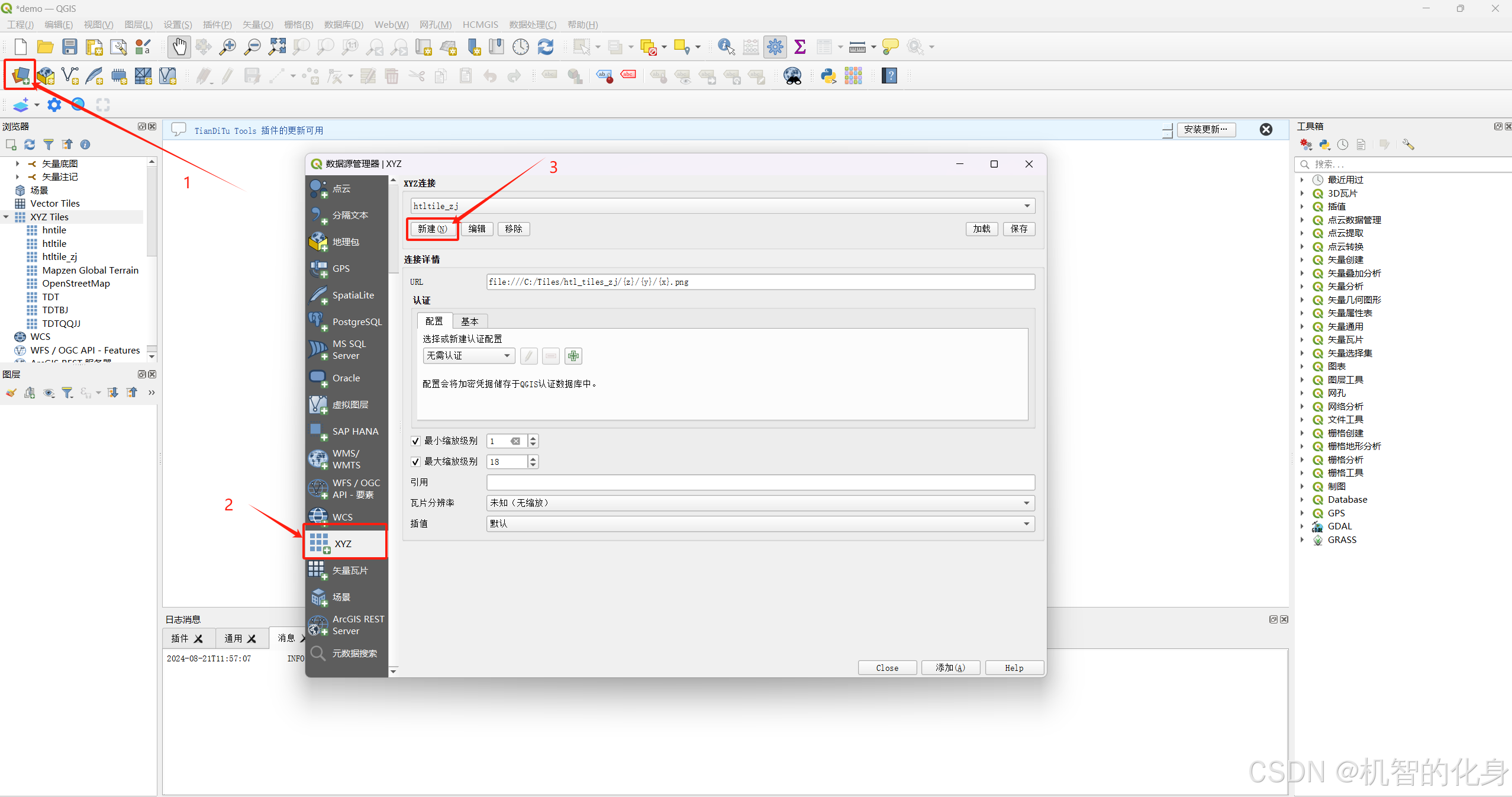Click the green add authentication config icon

[x=573, y=356]
